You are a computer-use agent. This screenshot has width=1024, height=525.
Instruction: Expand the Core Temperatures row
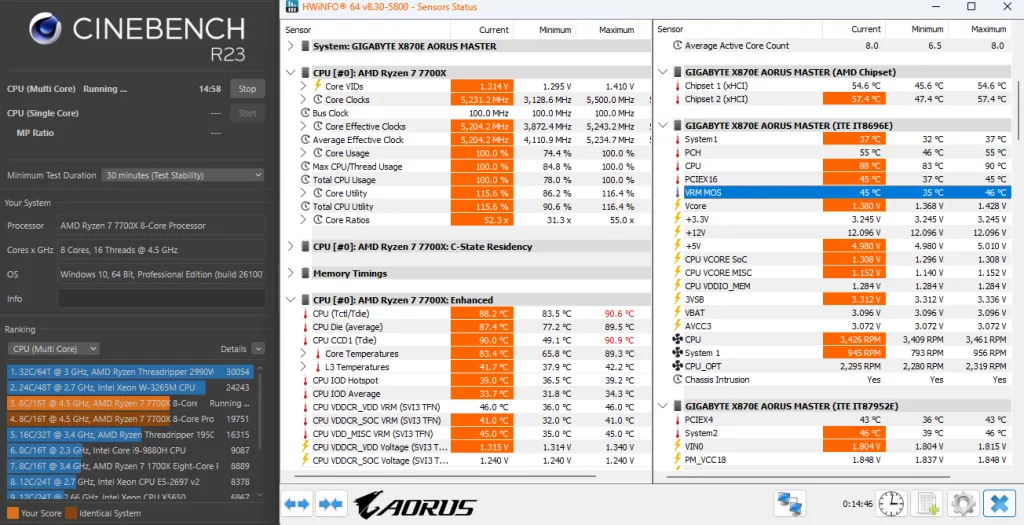pyautogui.click(x=303, y=353)
